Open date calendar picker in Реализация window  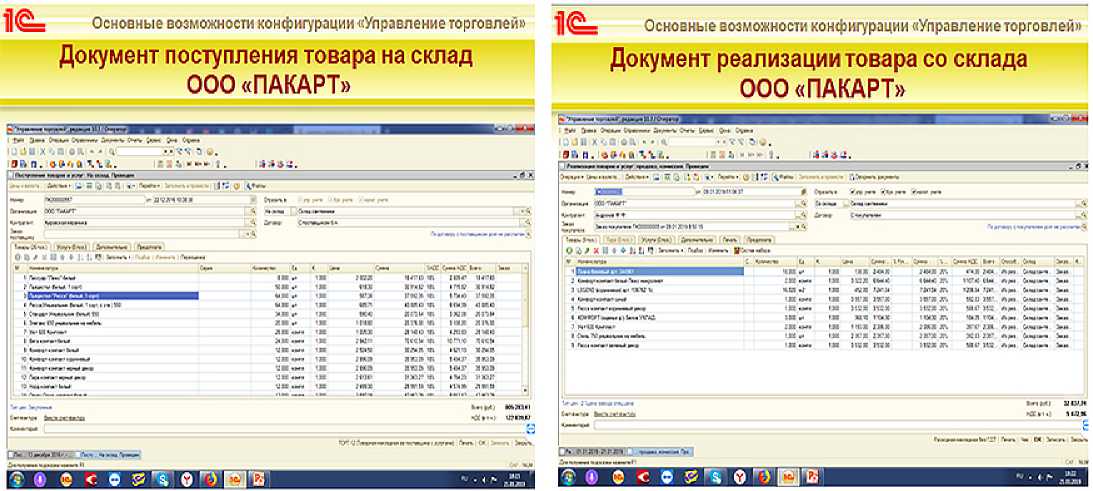804,192
